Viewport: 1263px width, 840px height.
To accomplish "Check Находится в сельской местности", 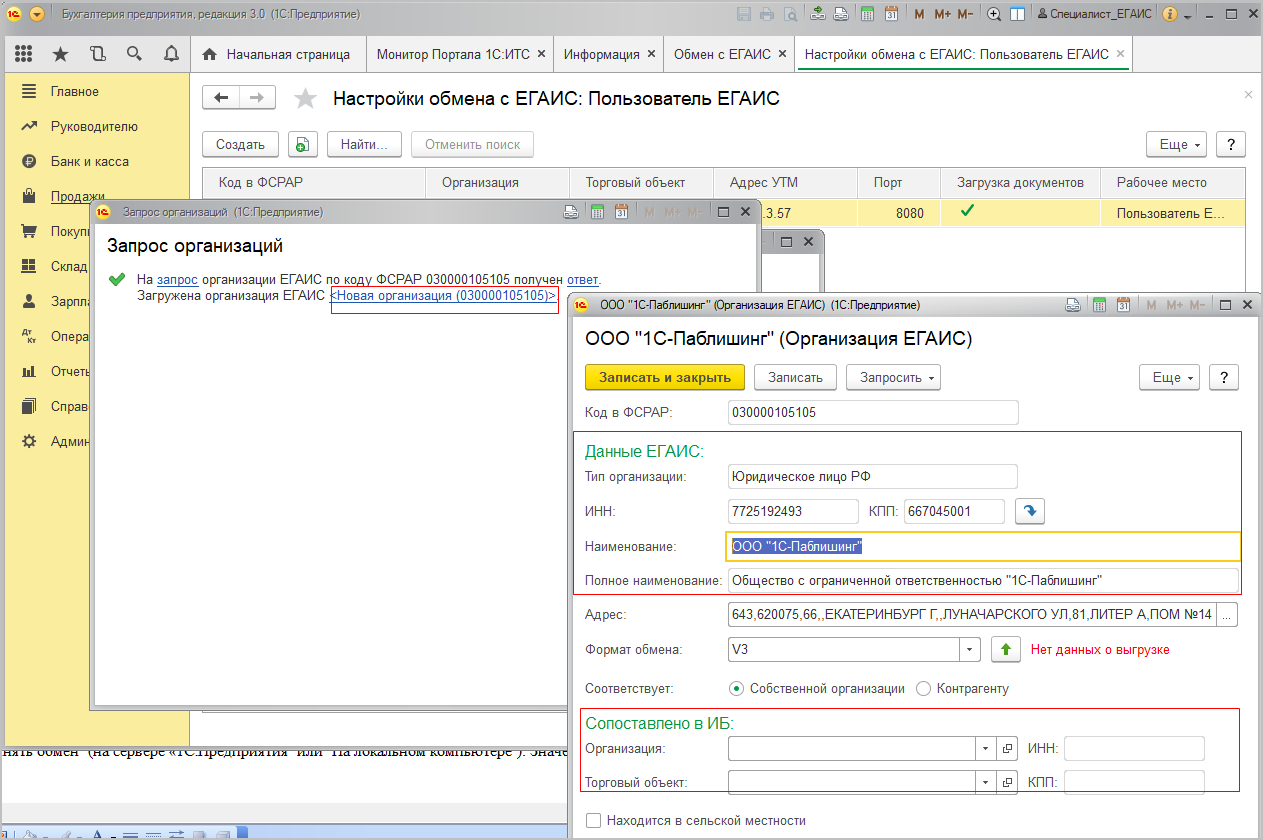I will 594,820.
